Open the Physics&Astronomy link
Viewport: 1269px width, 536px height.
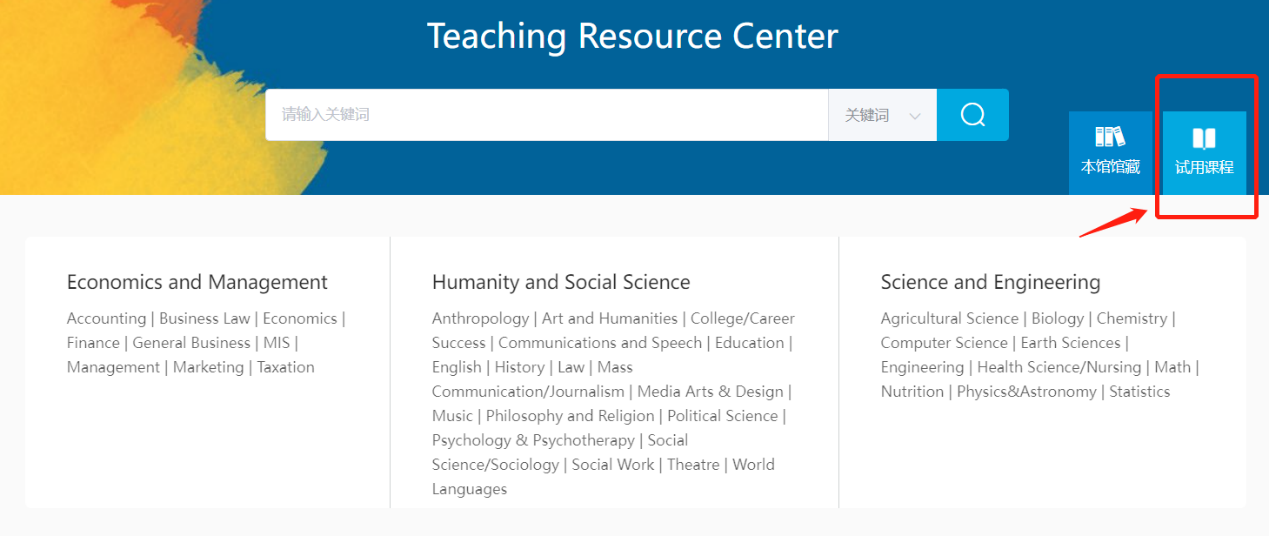point(1026,391)
